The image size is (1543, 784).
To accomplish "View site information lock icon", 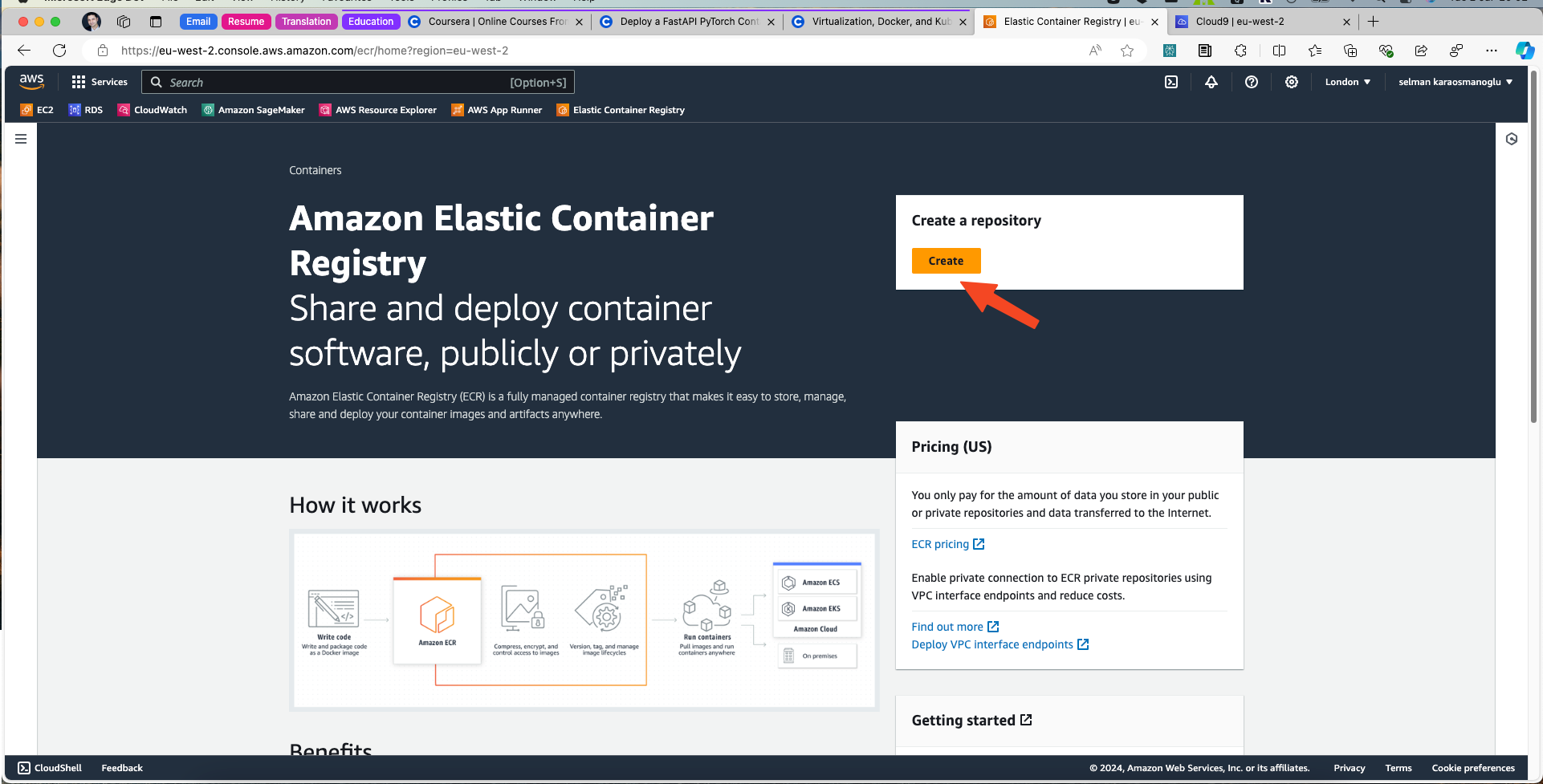I will pyautogui.click(x=103, y=51).
